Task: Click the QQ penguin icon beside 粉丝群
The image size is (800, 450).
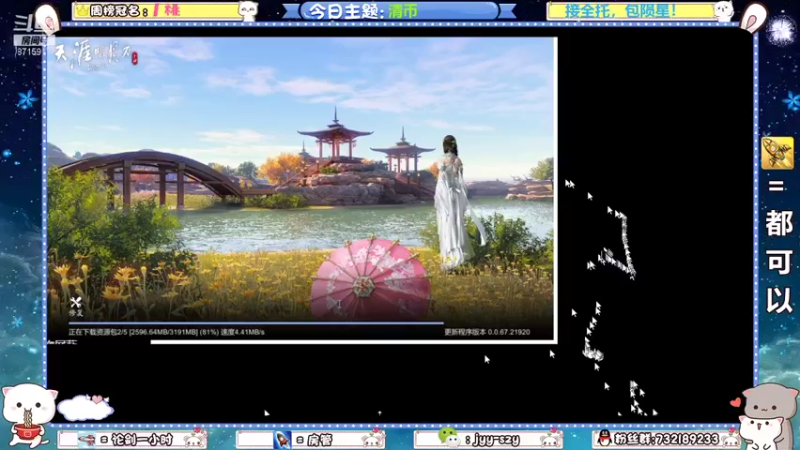Action: coord(604,438)
